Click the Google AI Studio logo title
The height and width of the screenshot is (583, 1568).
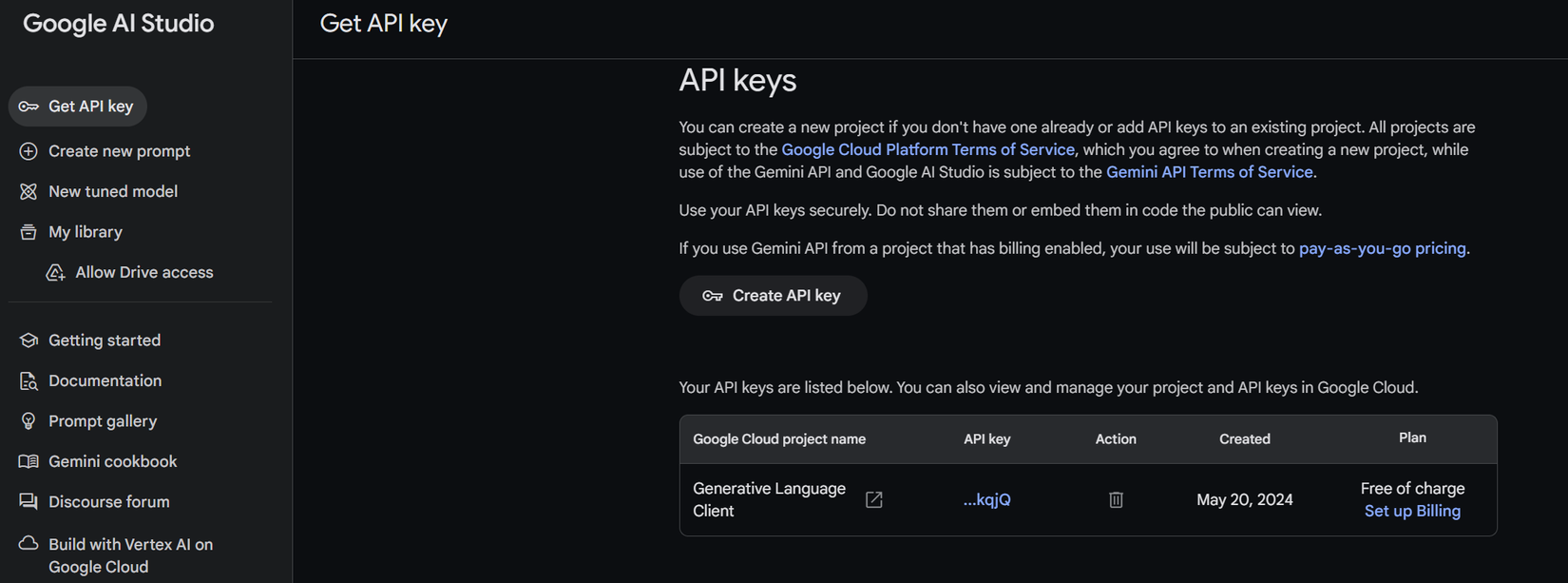(x=119, y=24)
